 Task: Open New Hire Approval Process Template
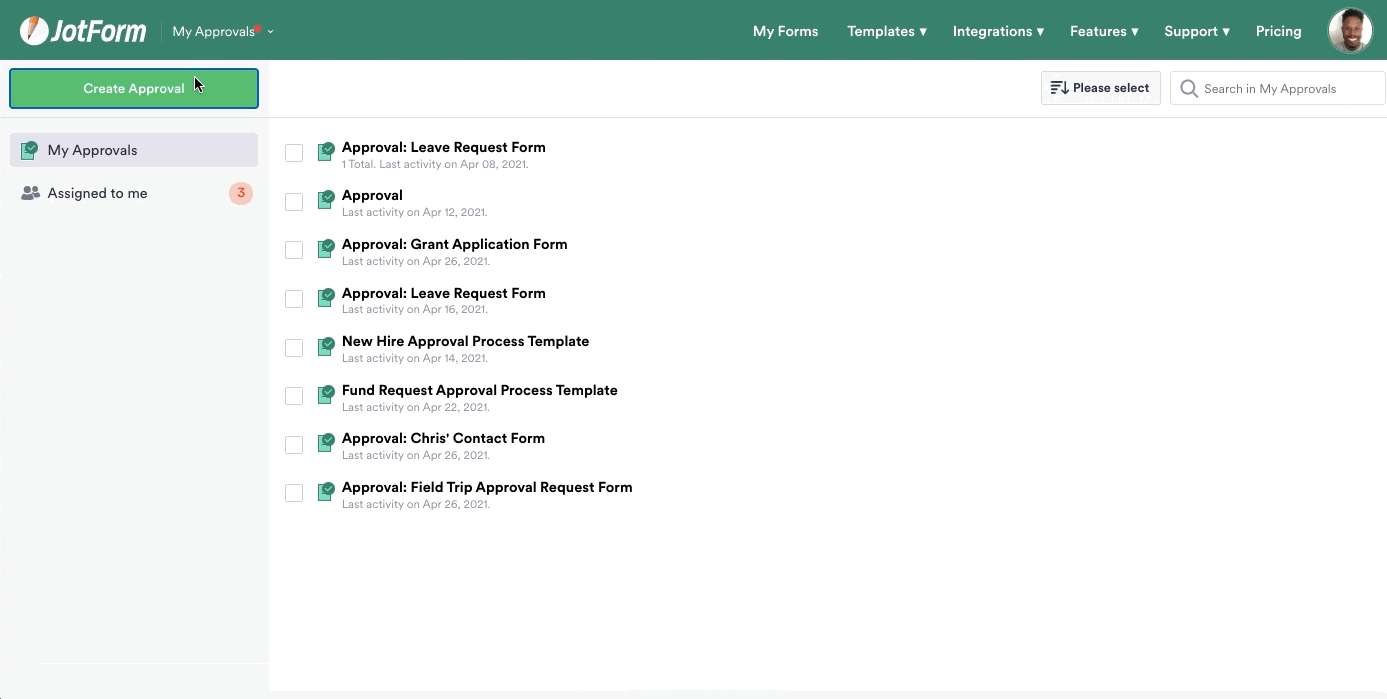(465, 341)
